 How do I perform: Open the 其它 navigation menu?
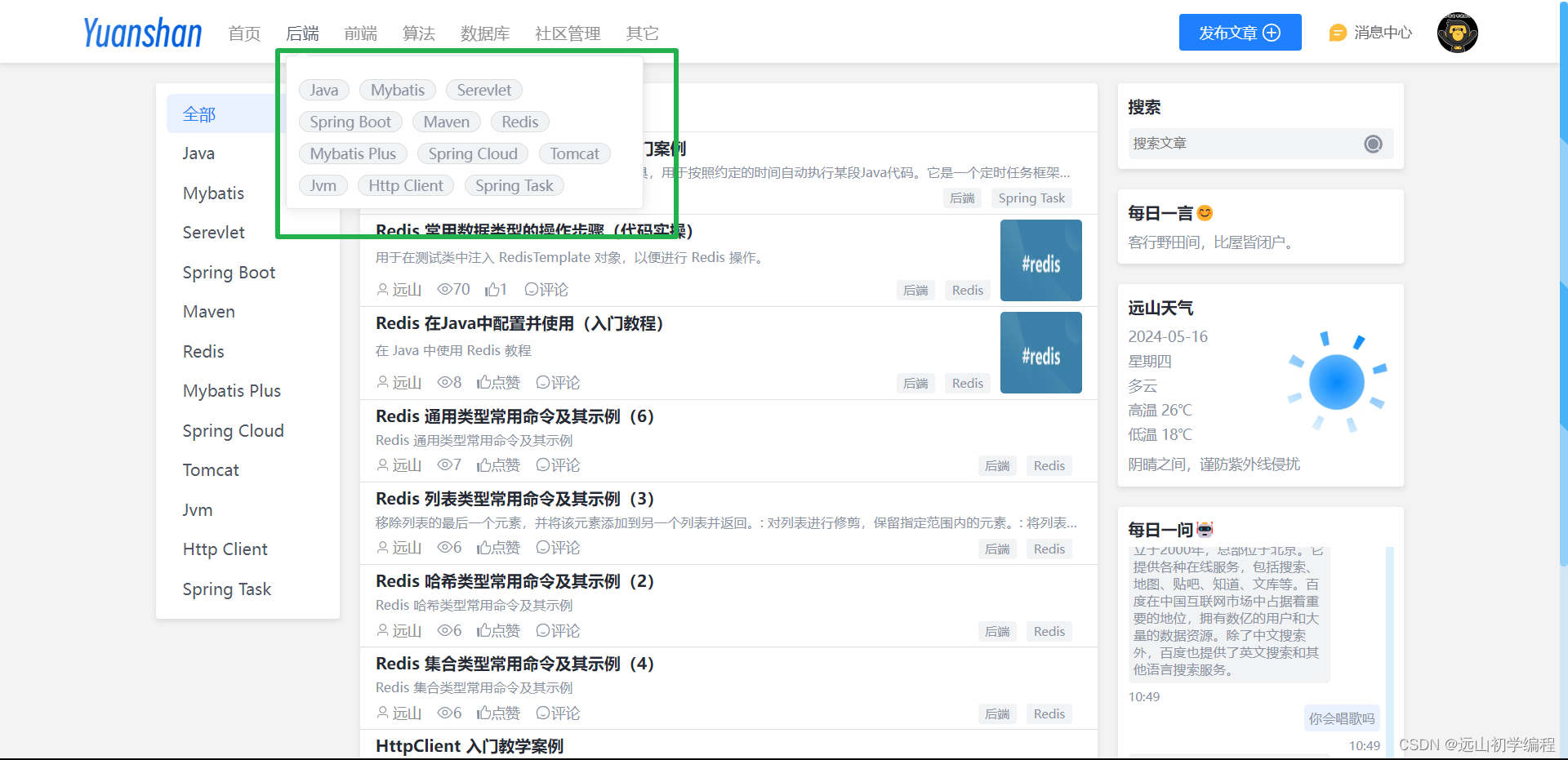click(642, 33)
